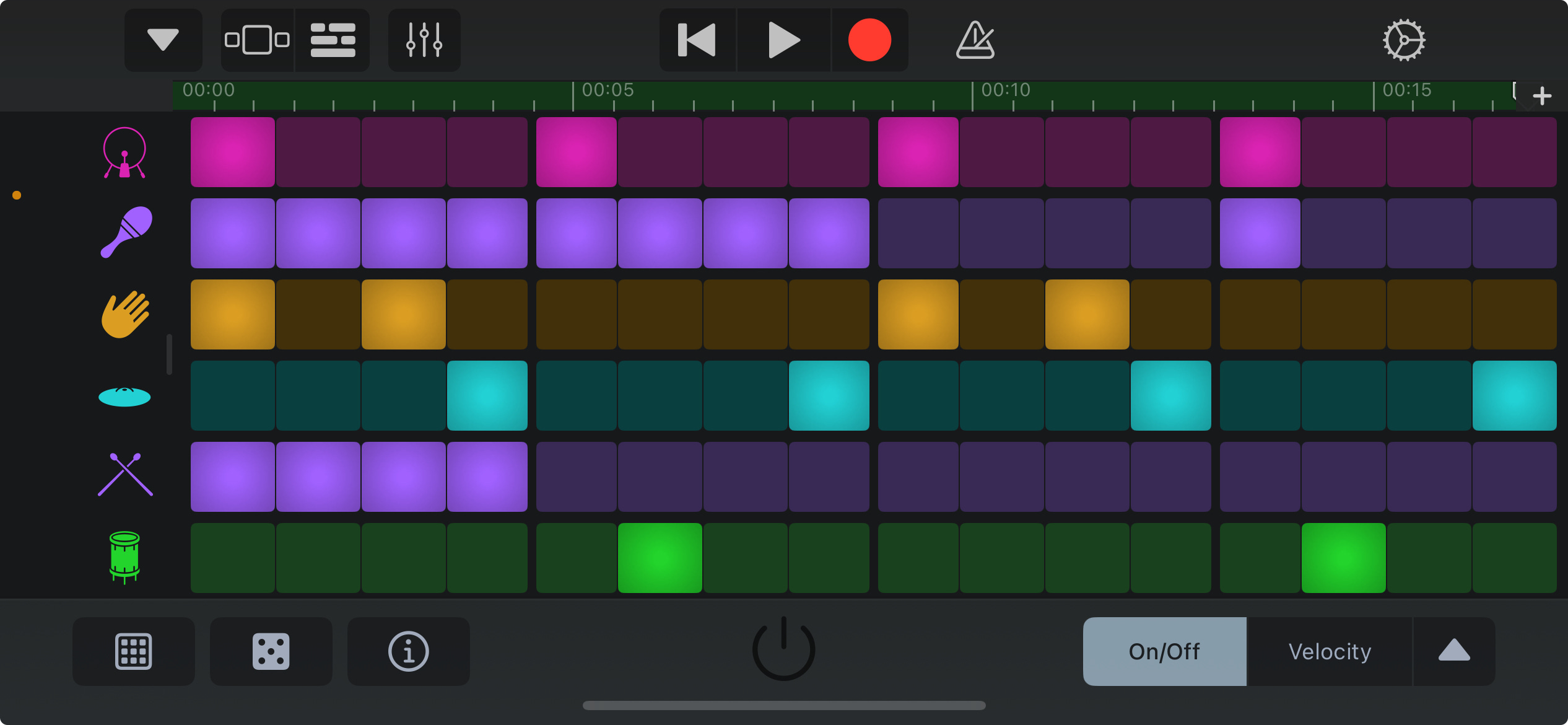Image resolution: width=1568 pixels, height=725 pixels.
Task: Select the shaker maraca row icon
Action: coord(126,232)
